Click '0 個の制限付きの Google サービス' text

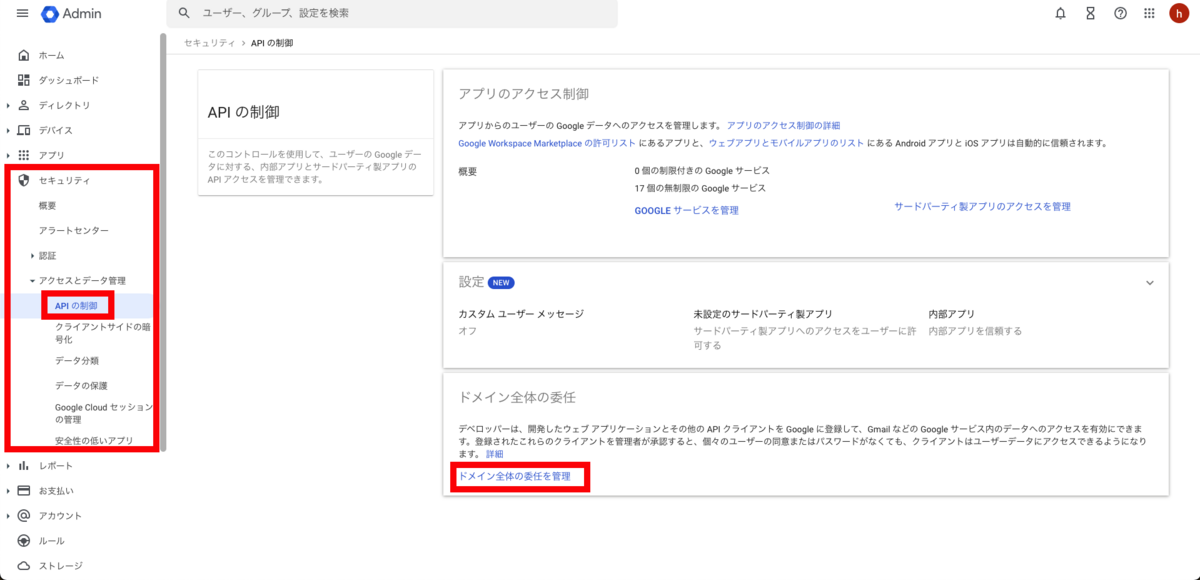702,171
